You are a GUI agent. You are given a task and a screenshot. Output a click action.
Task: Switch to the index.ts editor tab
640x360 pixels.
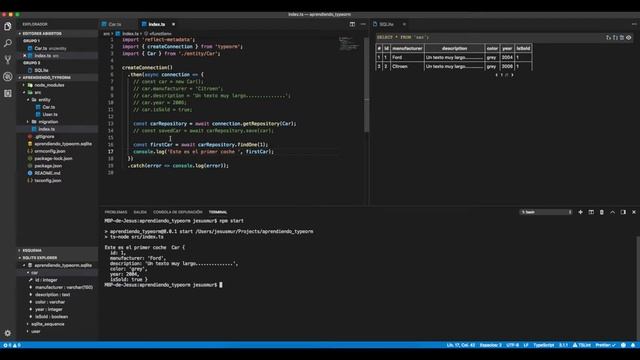point(157,24)
